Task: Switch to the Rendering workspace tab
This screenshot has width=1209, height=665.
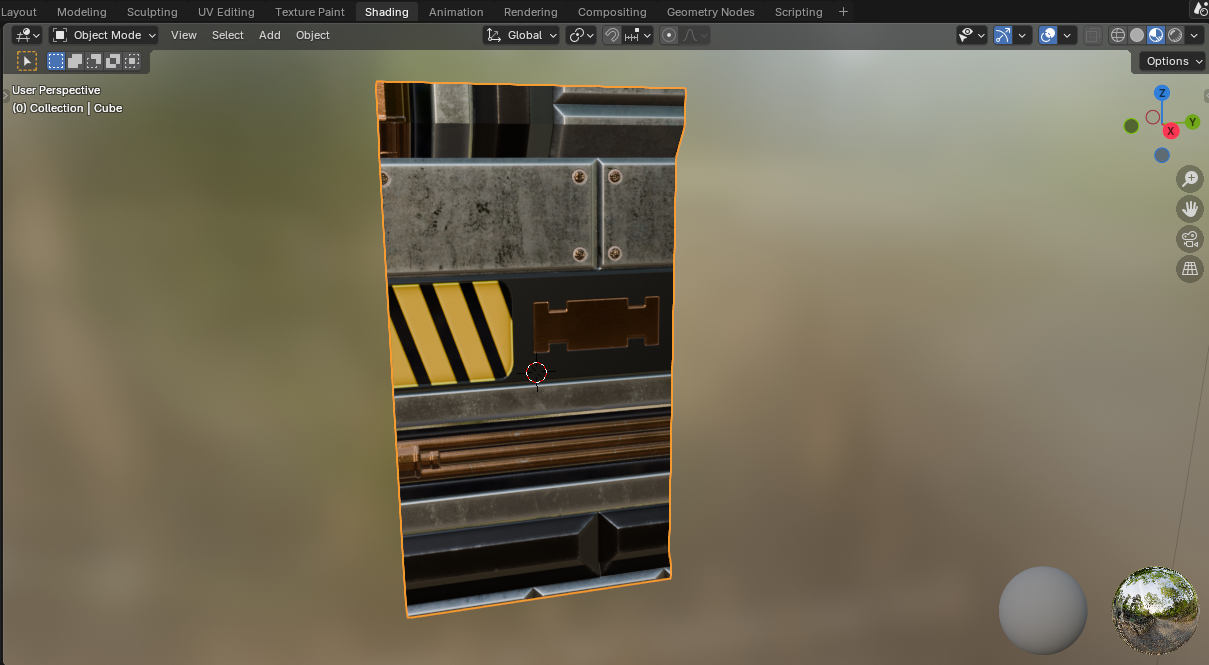Action: pos(531,12)
